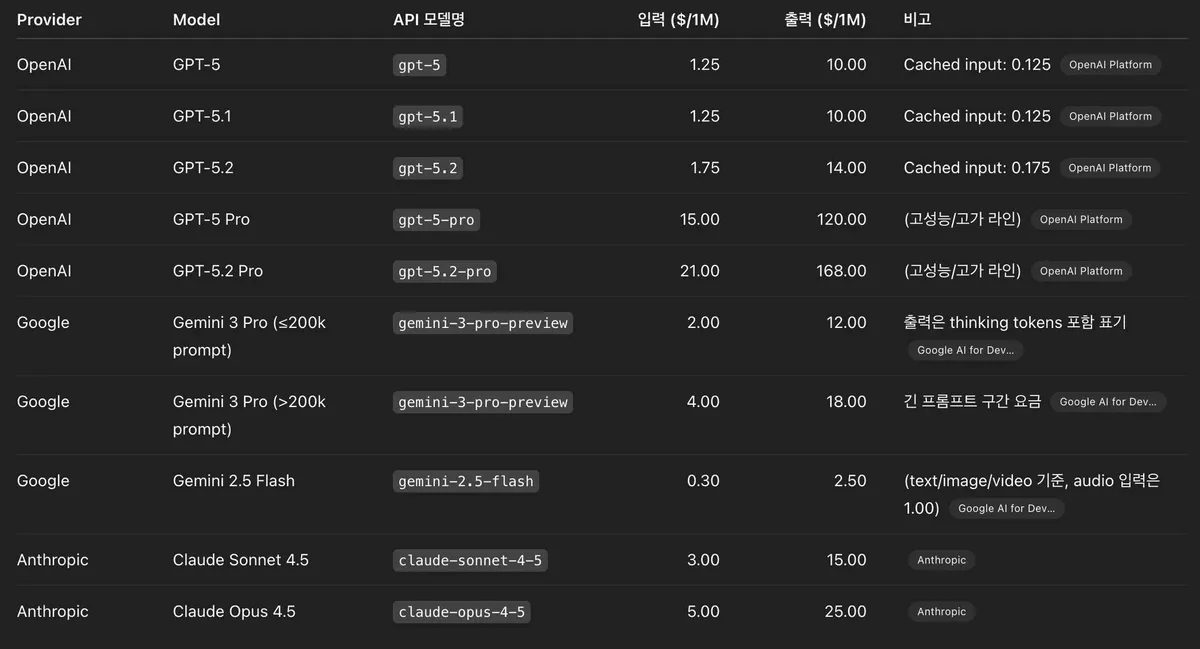Viewport: 1200px width, 649px height.
Task: Click the 출력은 thinking tokens 포함 표기 note
Action: click(1015, 323)
